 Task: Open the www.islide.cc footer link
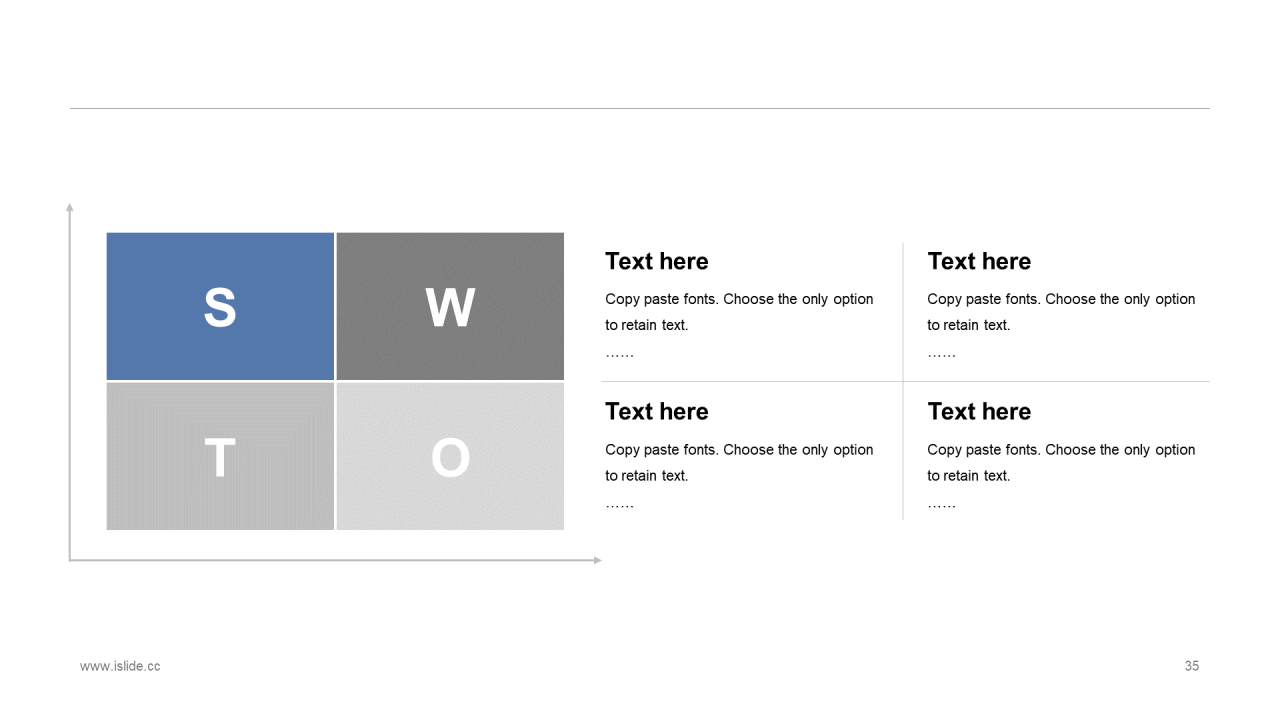pos(120,666)
